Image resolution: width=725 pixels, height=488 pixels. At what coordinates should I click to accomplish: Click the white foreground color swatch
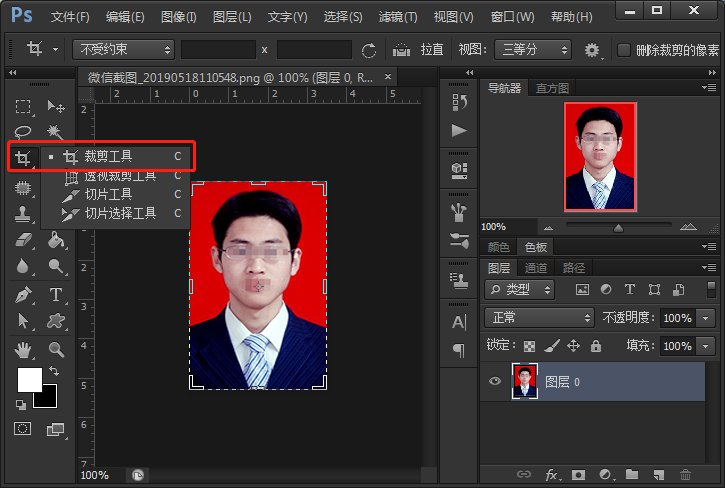click(30, 379)
